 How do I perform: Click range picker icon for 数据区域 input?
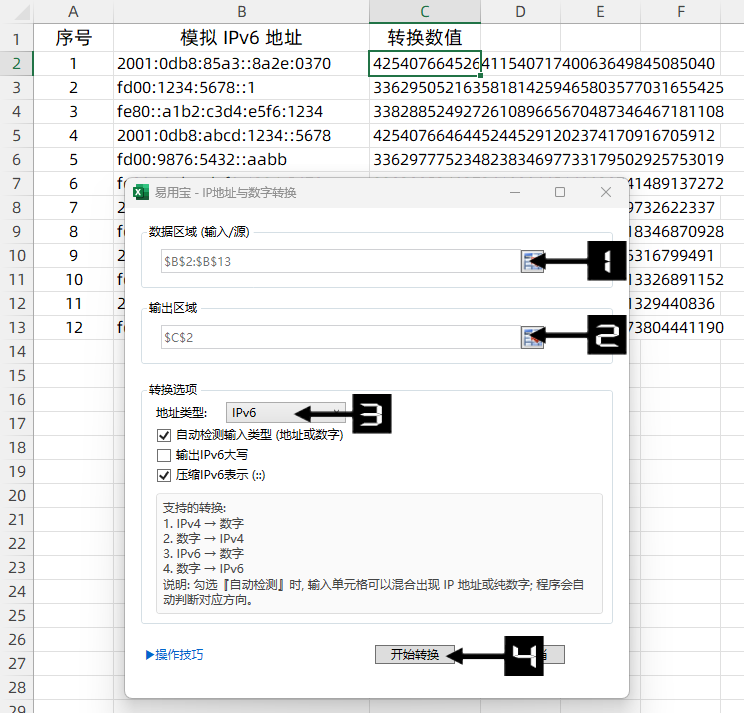[x=531, y=261]
